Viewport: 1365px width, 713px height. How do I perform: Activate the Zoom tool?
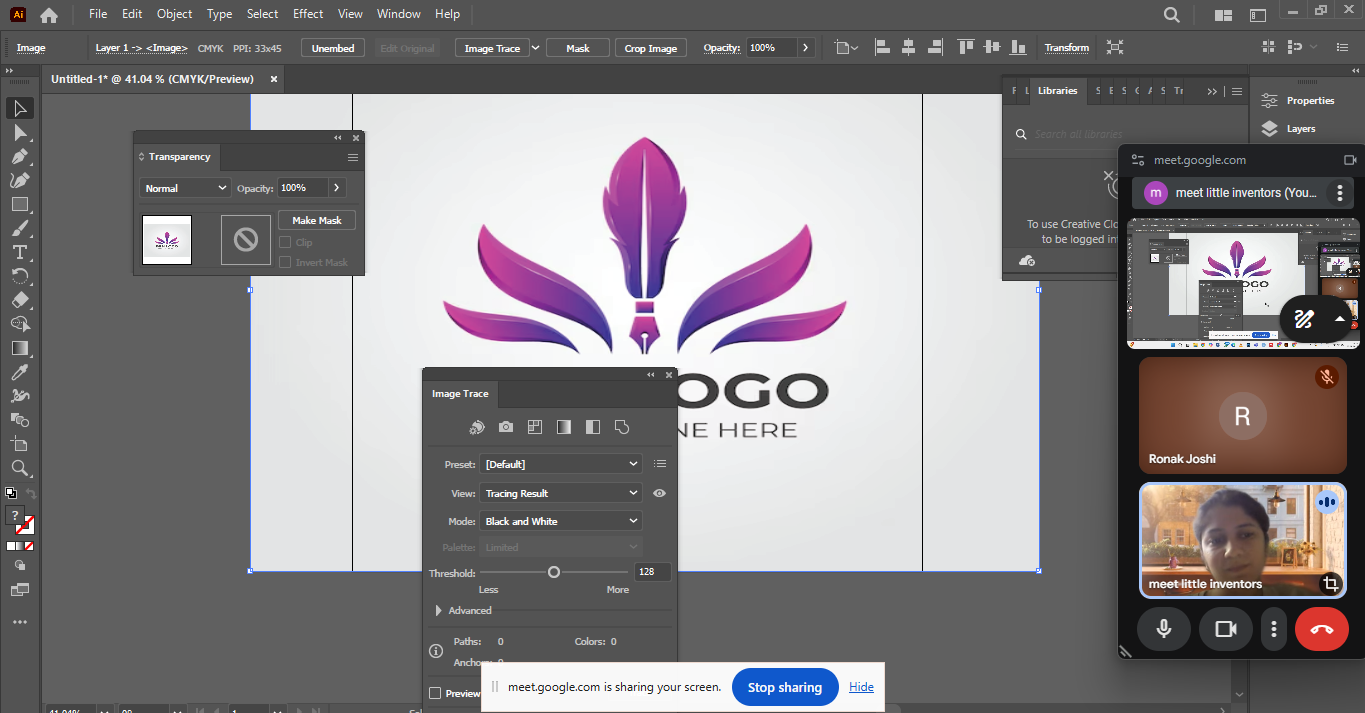click(x=20, y=468)
